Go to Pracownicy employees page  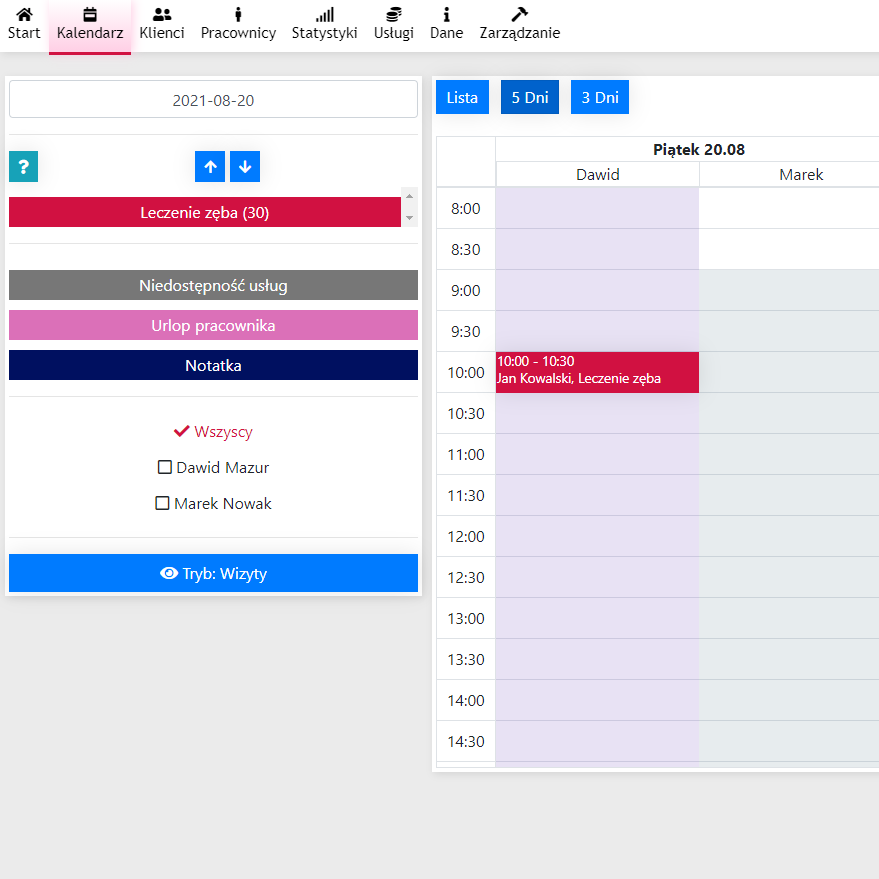pos(238,24)
